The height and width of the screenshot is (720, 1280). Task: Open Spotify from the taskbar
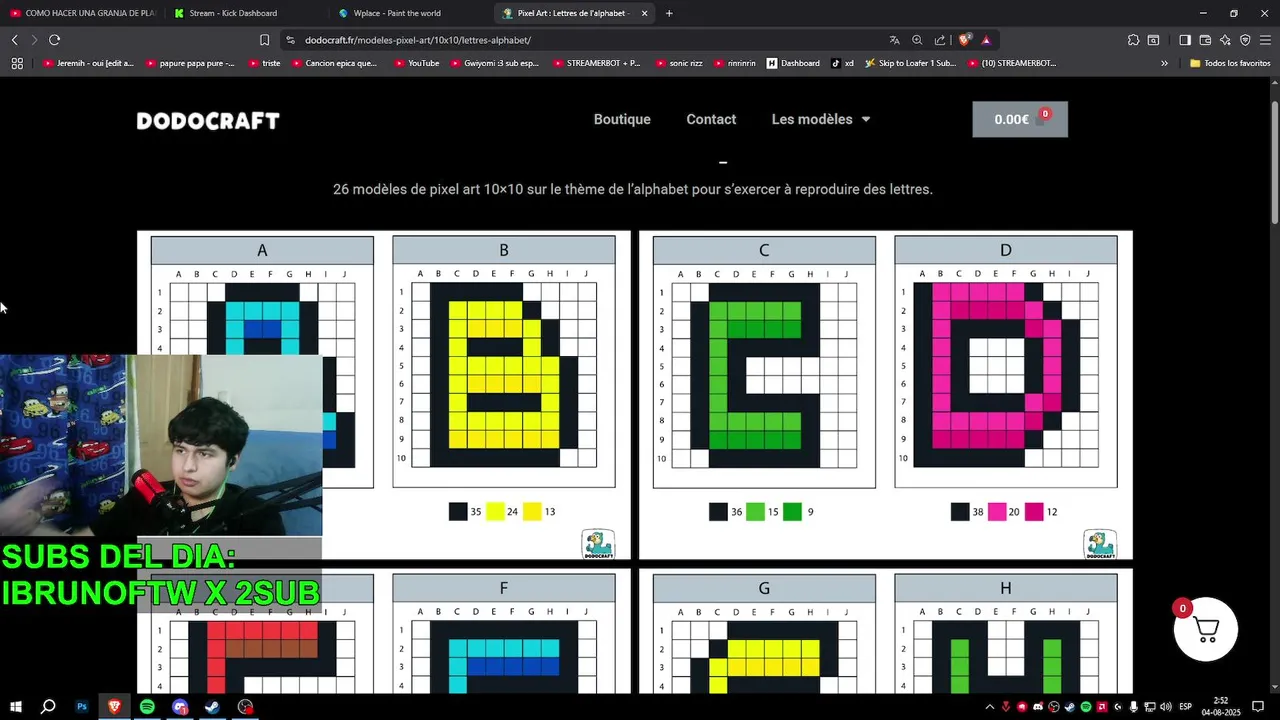point(147,707)
